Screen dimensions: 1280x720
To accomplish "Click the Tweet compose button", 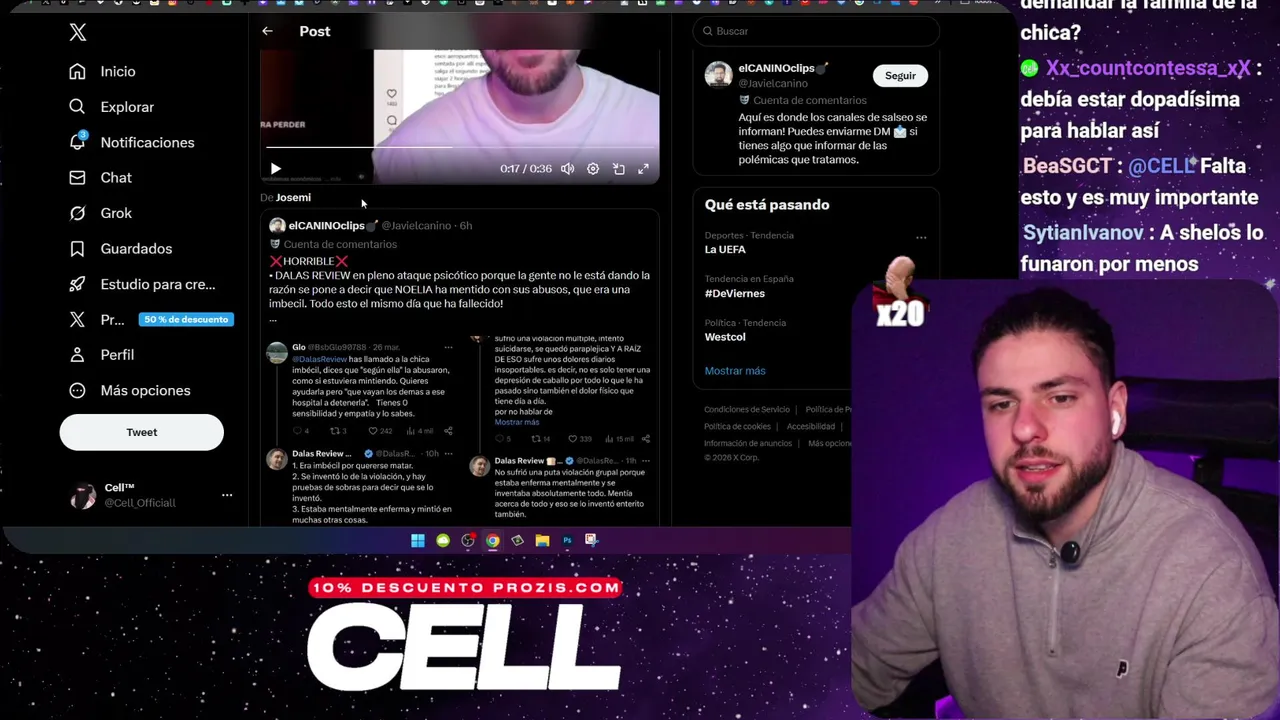I will point(141,432).
